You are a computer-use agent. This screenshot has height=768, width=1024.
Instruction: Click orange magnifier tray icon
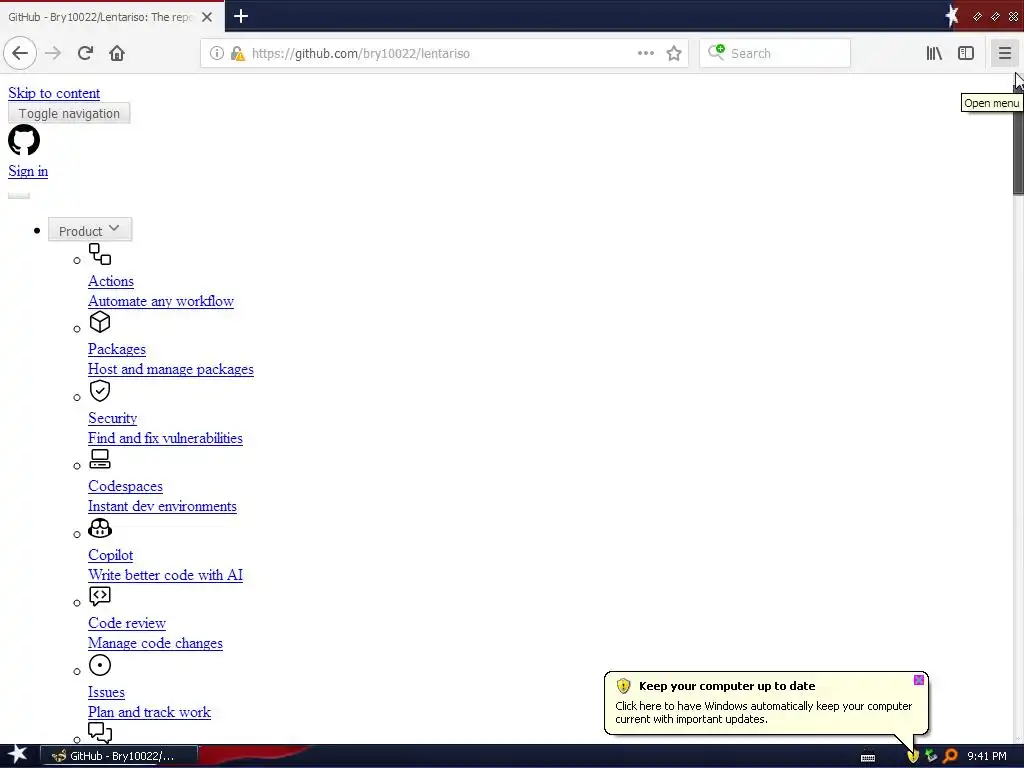pos(950,756)
